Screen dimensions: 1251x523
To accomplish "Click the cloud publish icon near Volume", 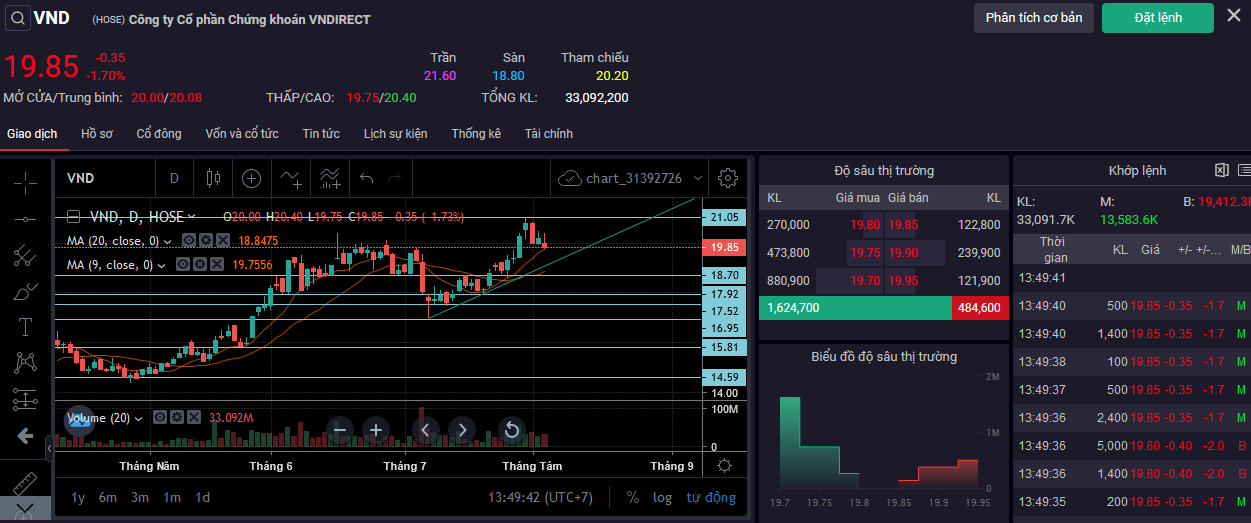I will (78, 421).
